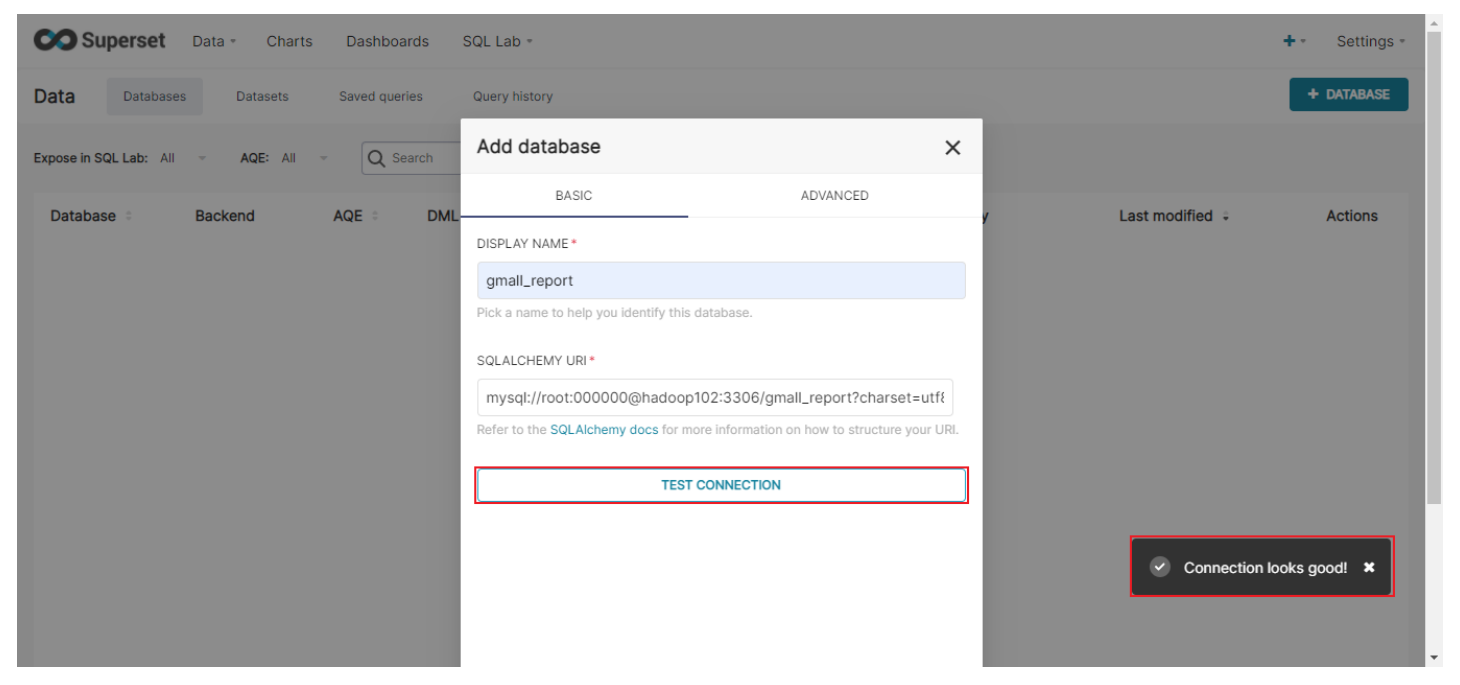Click the scrollbar down arrow
The image size is (1460, 685).
[1434, 658]
